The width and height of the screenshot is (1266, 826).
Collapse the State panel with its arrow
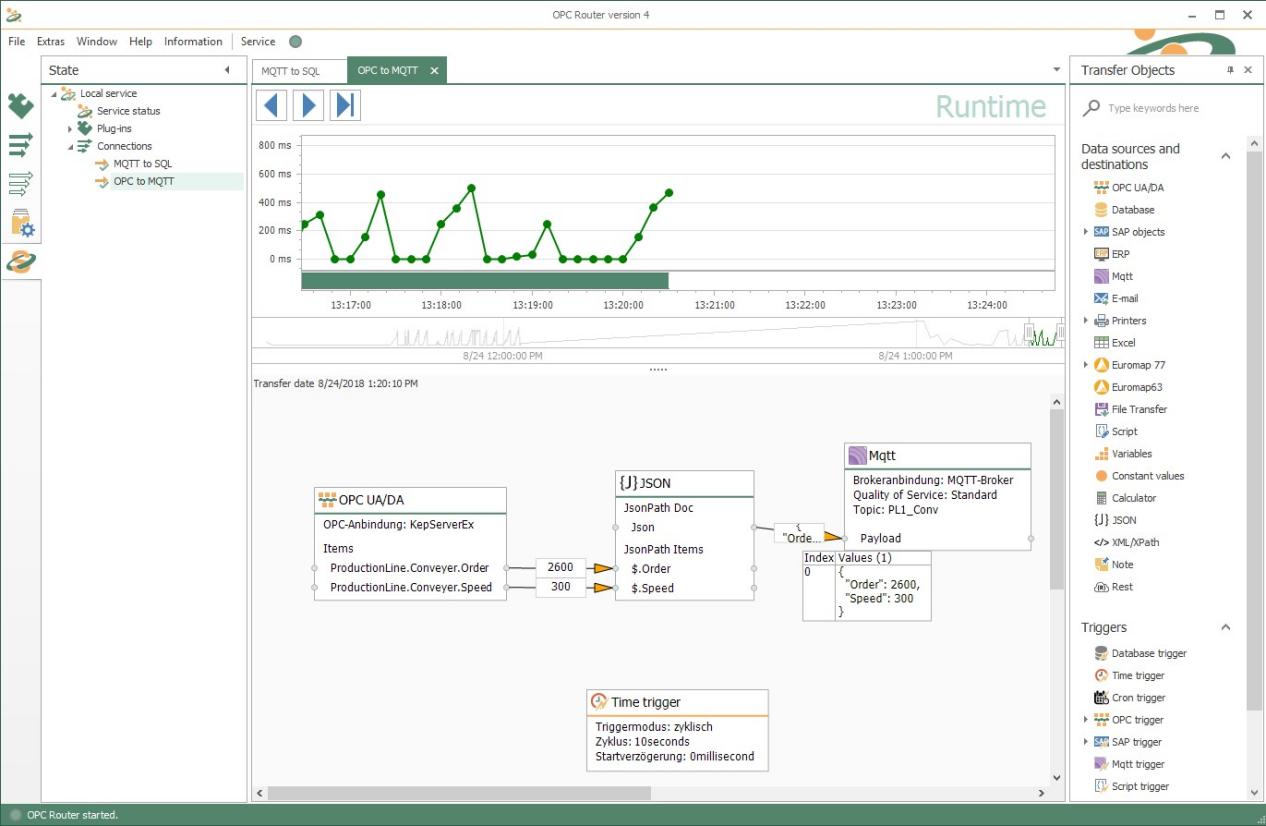(x=228, y=69)
